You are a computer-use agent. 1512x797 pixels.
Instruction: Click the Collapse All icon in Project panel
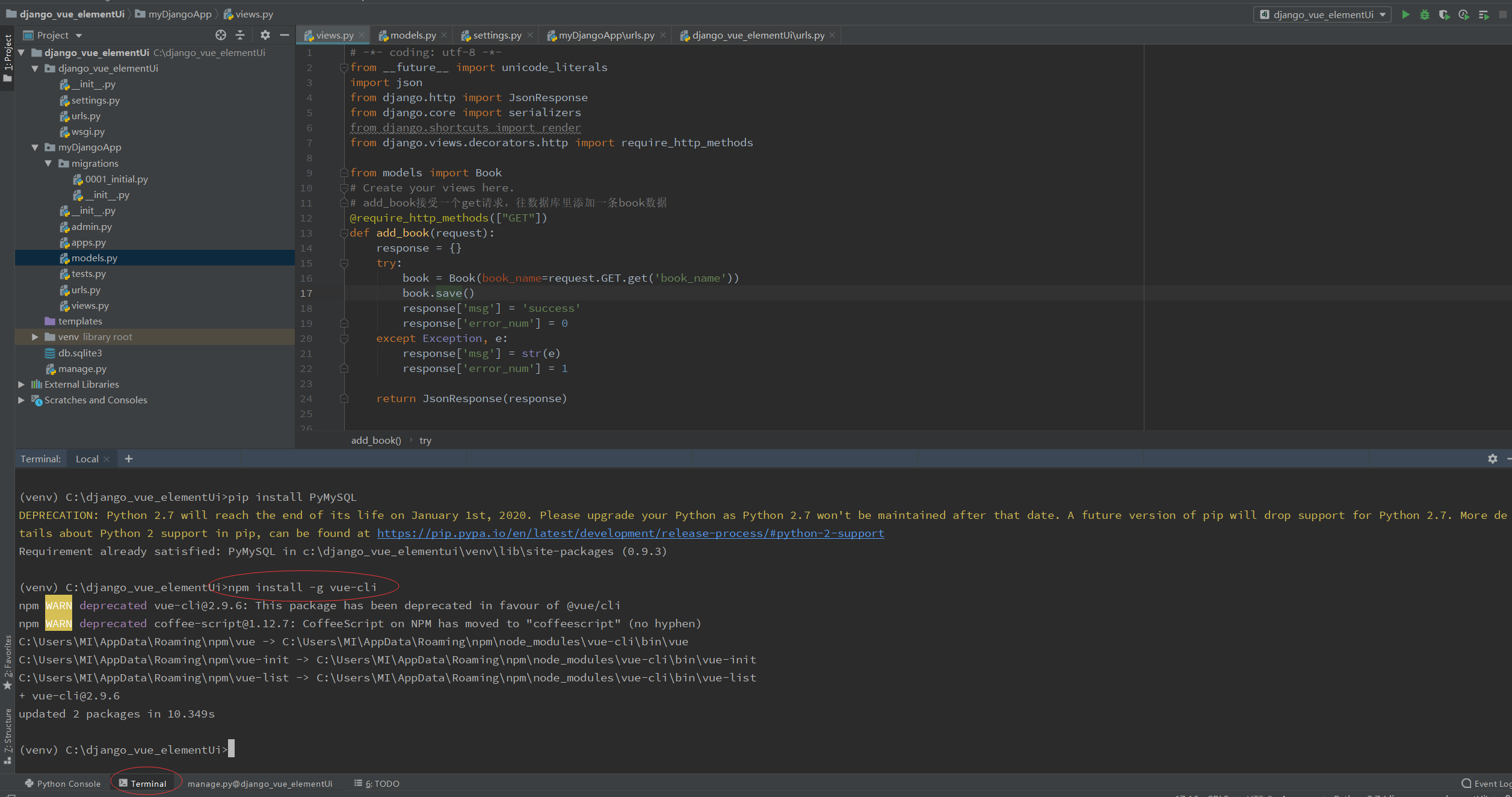pos(240,35)
